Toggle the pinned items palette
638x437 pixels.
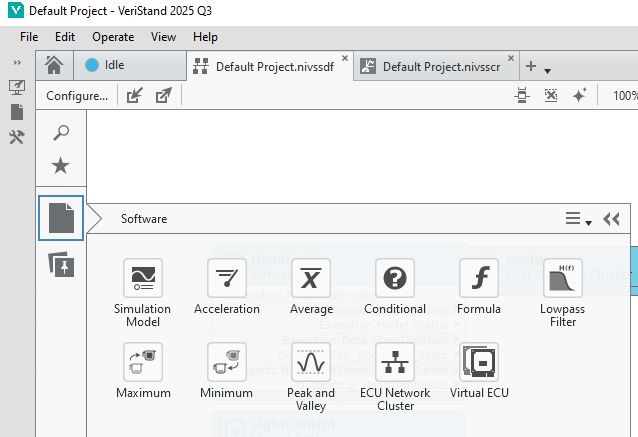(61, 265)
